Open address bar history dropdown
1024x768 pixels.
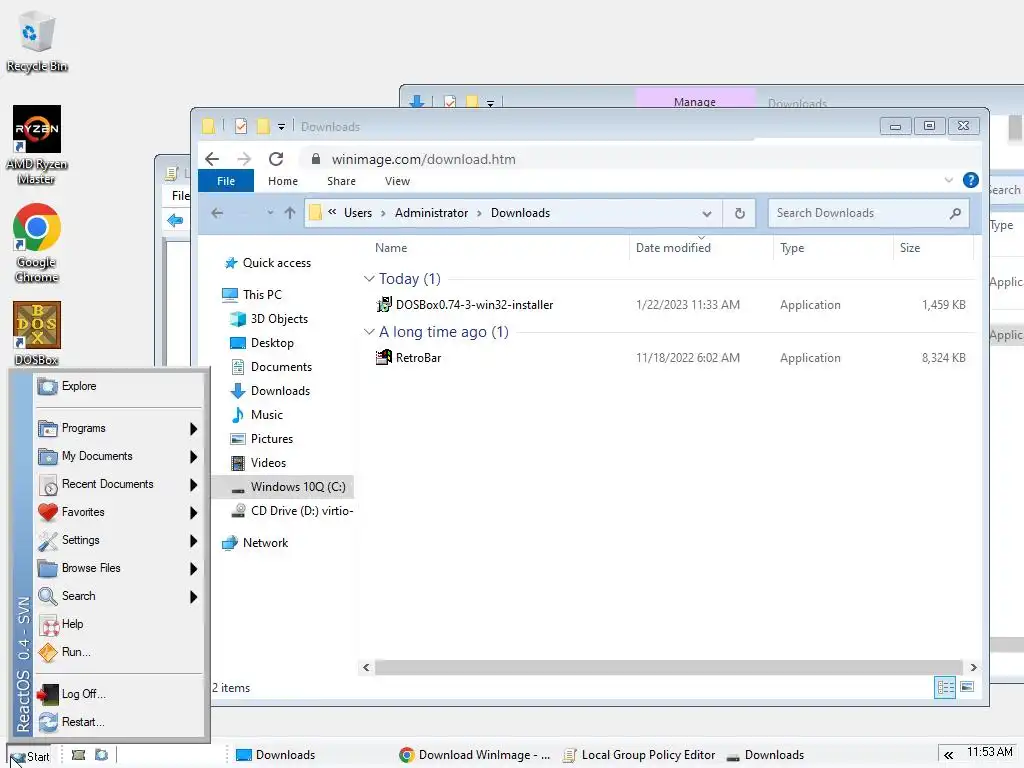(x=707, y=214)
